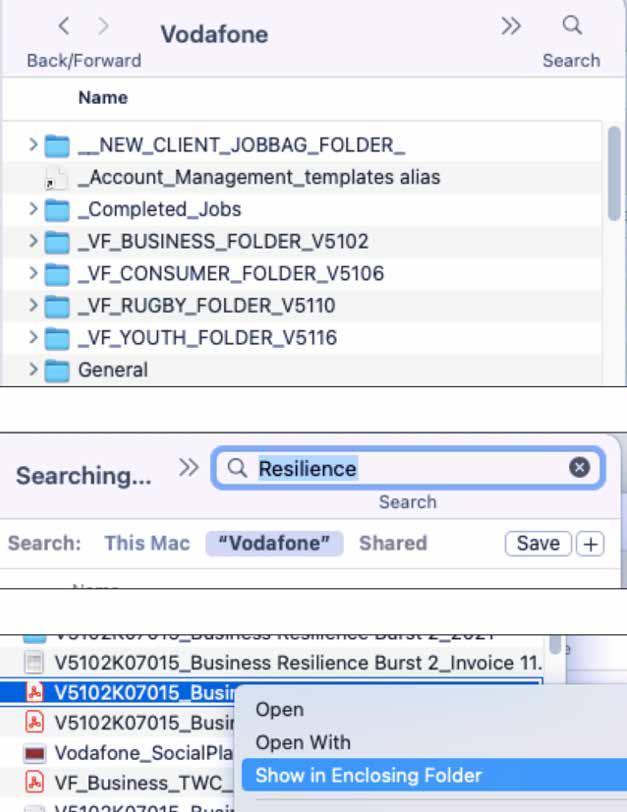Sort by the Name column header
This screenshot has width=627, height=812.
click(103, 97)
